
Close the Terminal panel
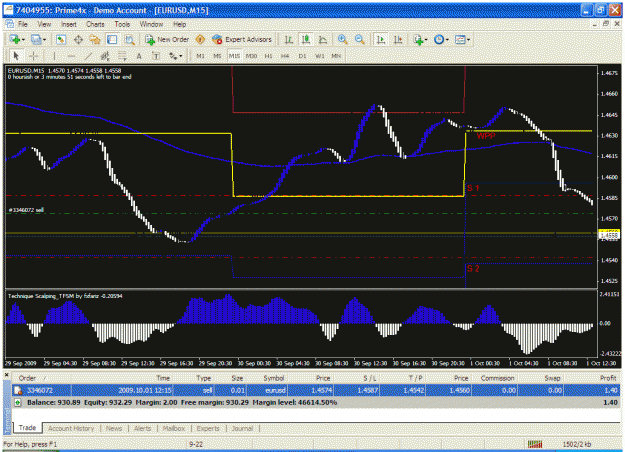pyautogui.click(x=7, y=375)
